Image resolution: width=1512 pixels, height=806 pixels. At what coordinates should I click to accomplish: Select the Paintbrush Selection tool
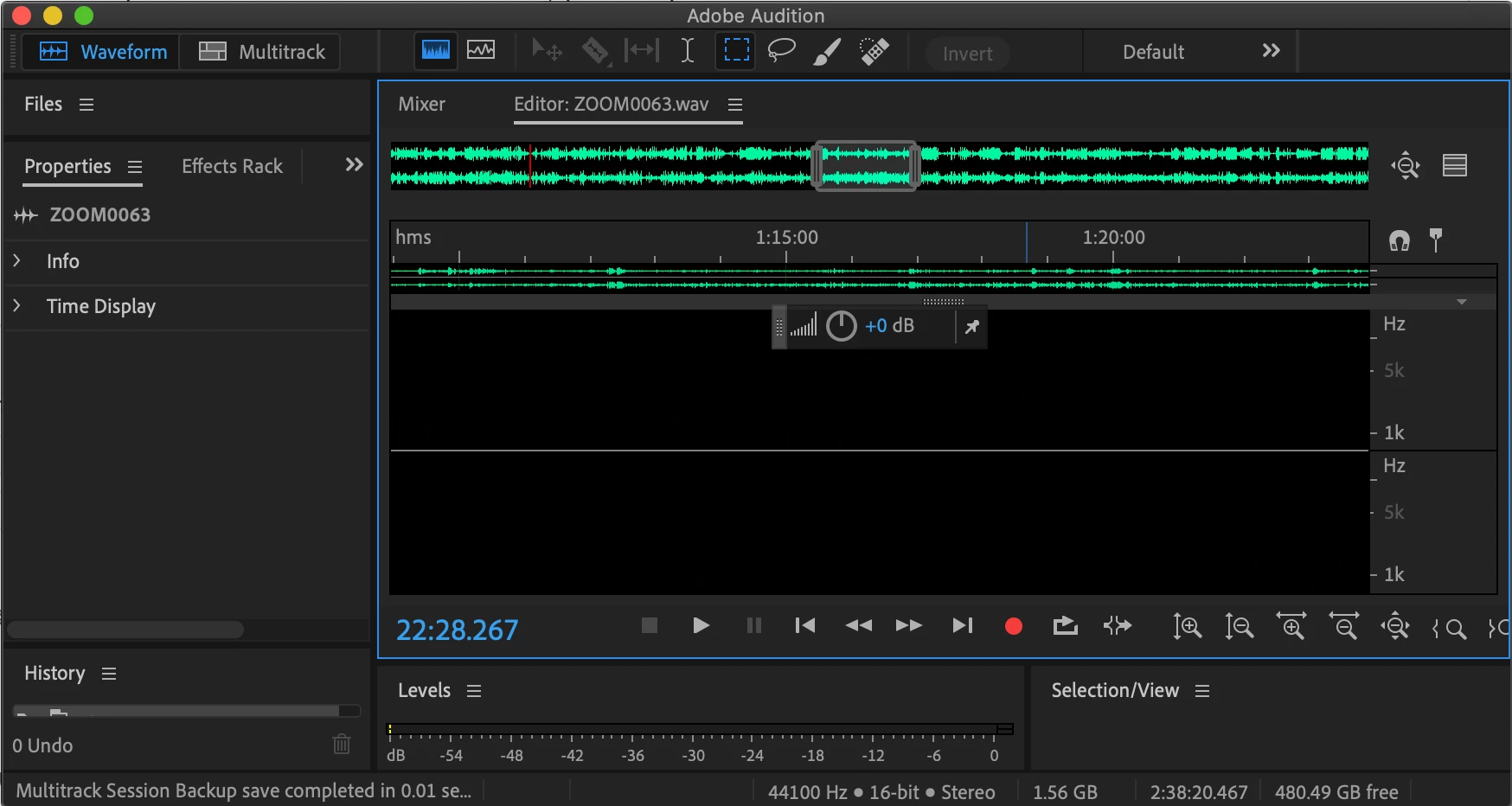click(x=827, y=51)
